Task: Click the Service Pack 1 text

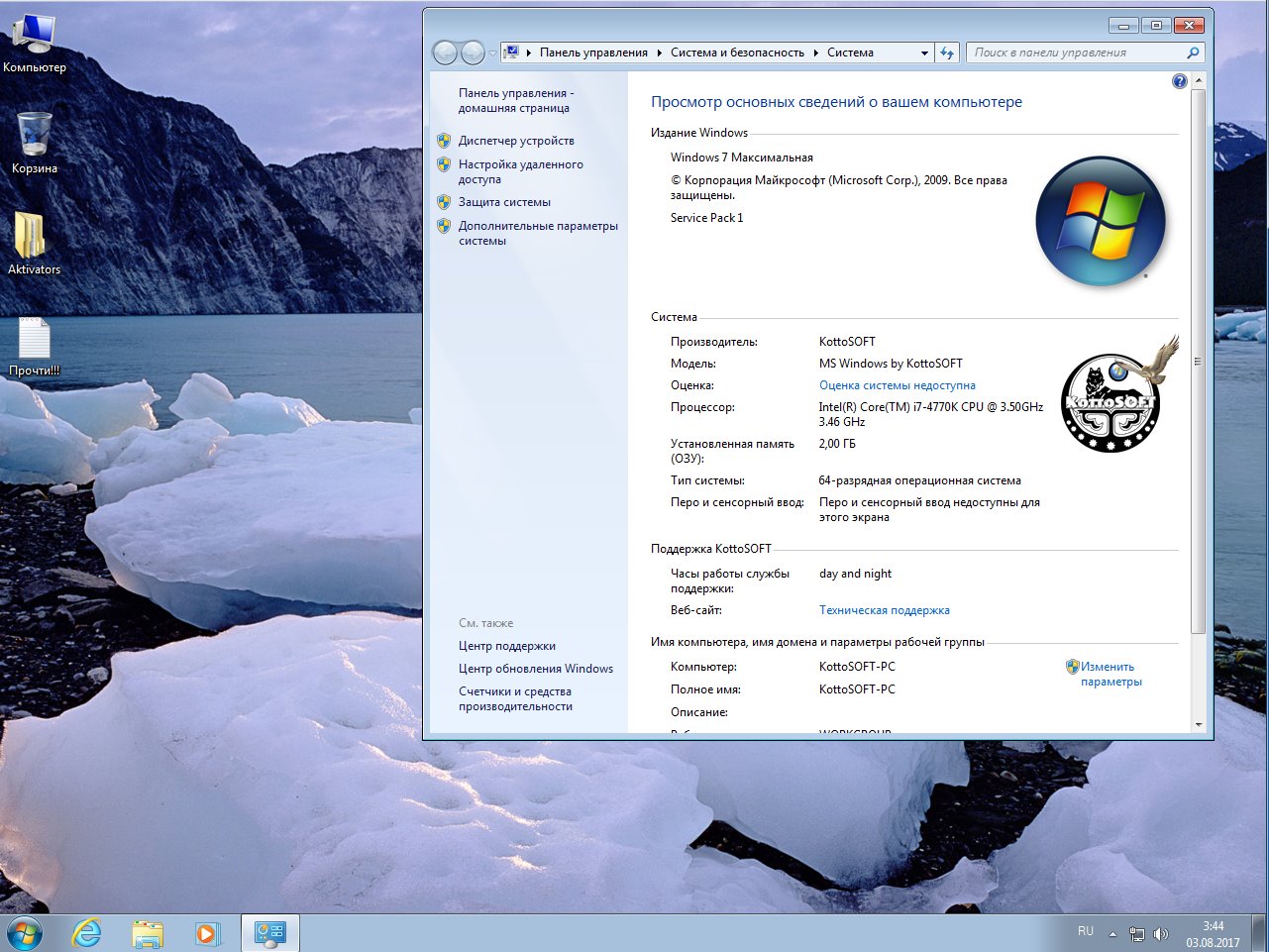Action: (706, 218)
